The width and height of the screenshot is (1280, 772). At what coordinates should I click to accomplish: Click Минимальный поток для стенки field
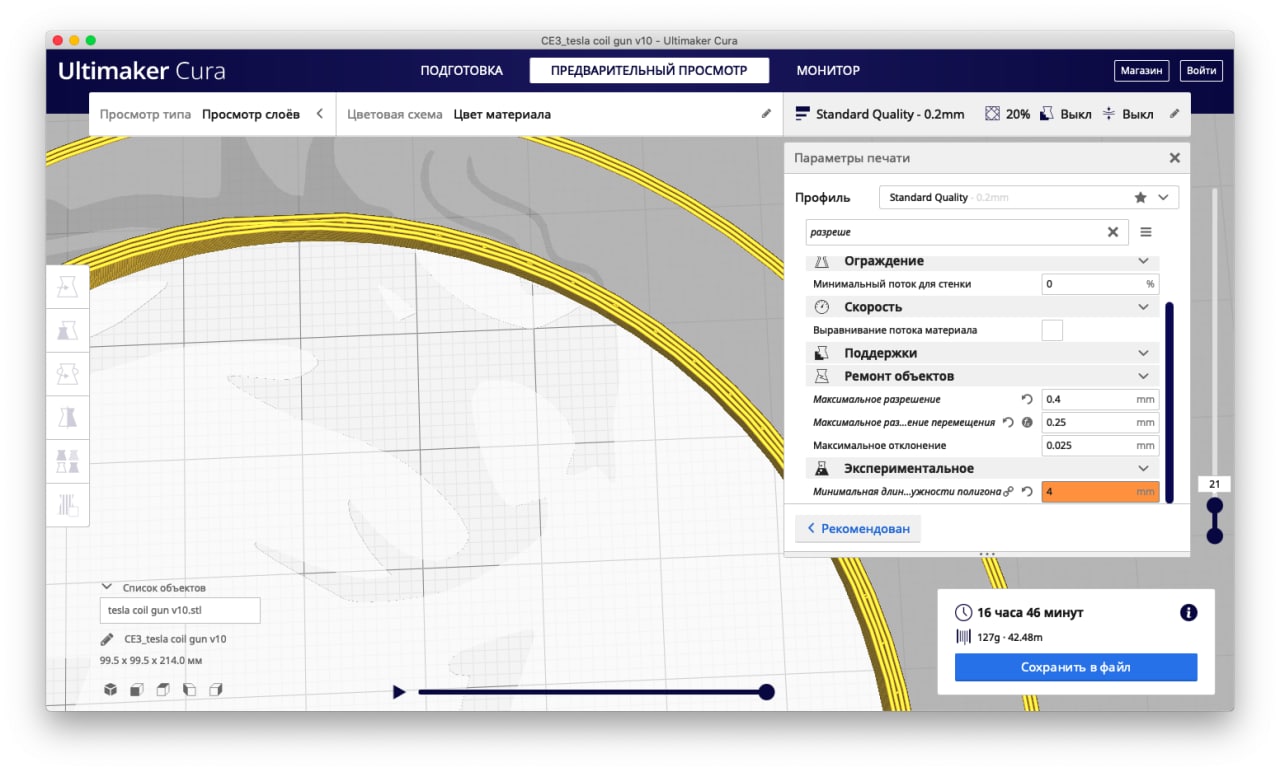click(1100, 284)
